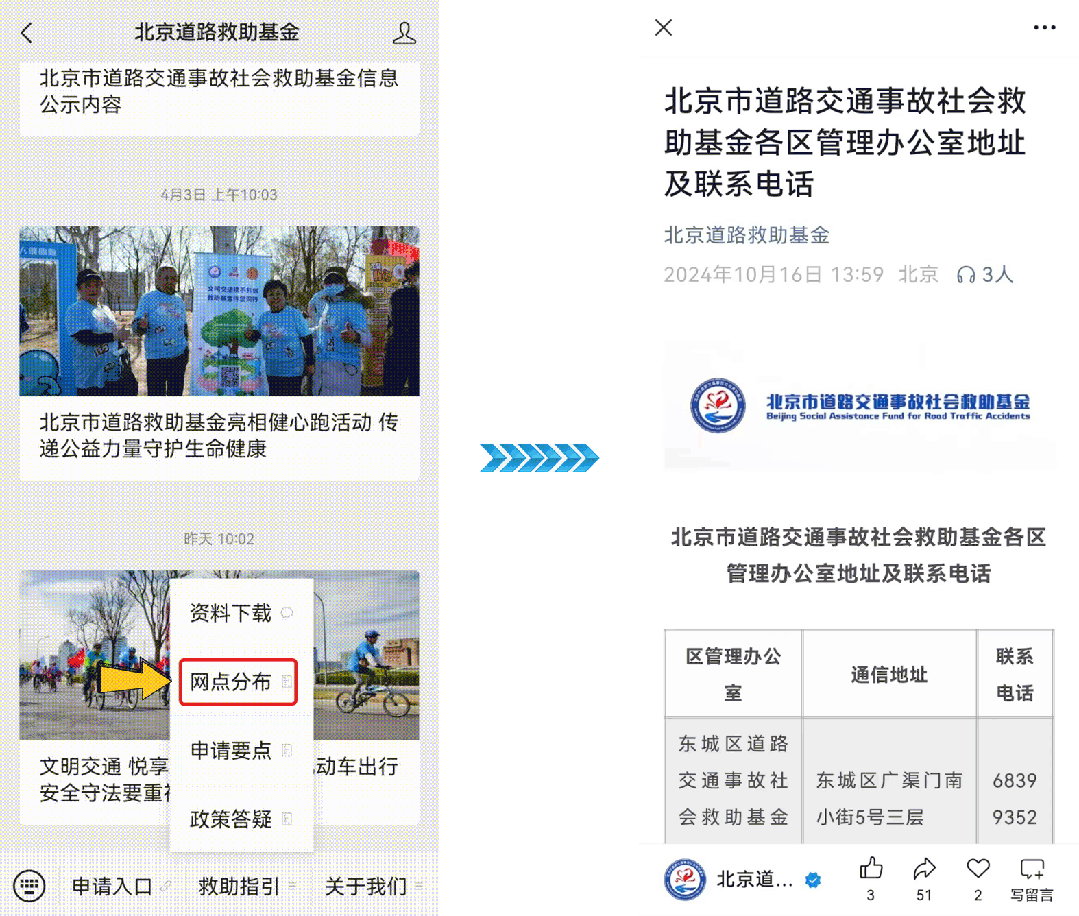
Task: Tap the share arrow icon
Action: (925, 869)
